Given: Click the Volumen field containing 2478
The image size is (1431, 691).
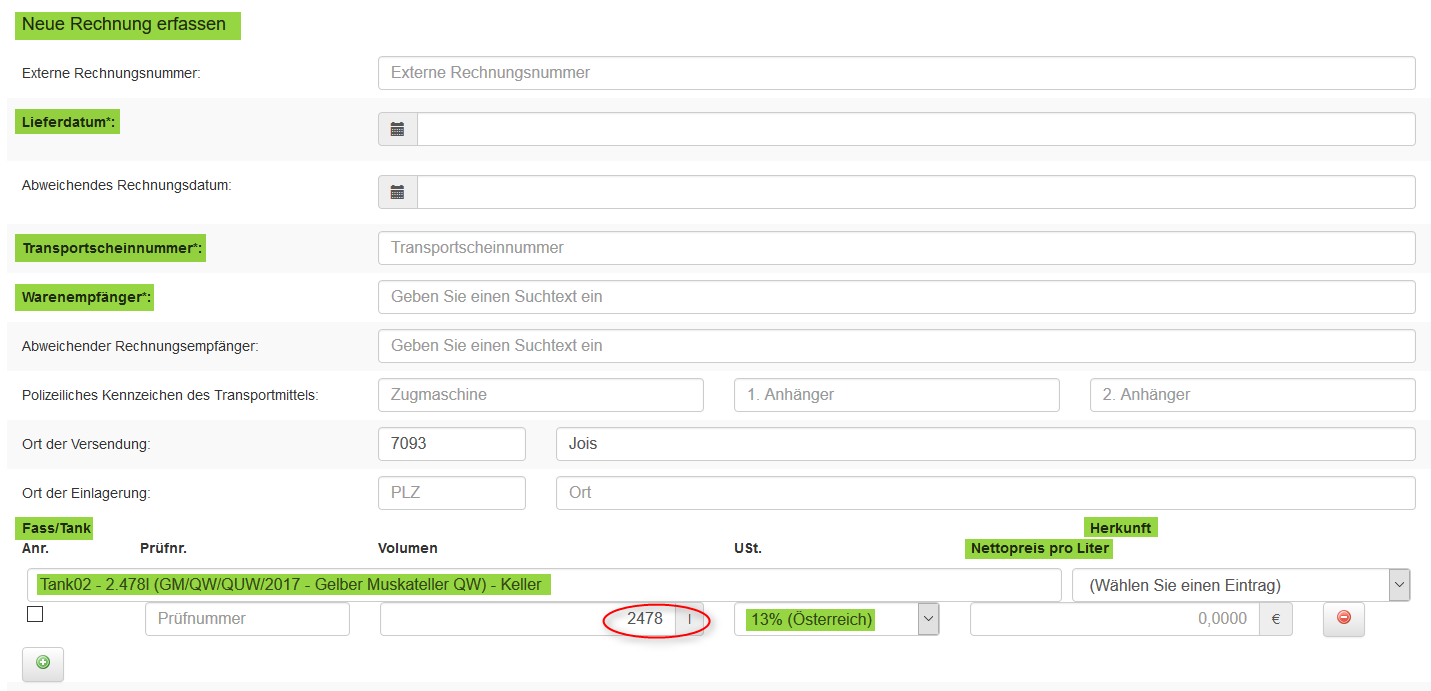Looking at the screenshot, I should pos(527,619).
